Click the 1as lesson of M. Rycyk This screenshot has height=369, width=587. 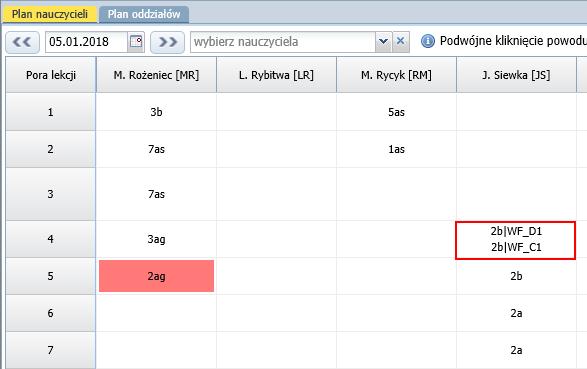[x=396, y=149]
